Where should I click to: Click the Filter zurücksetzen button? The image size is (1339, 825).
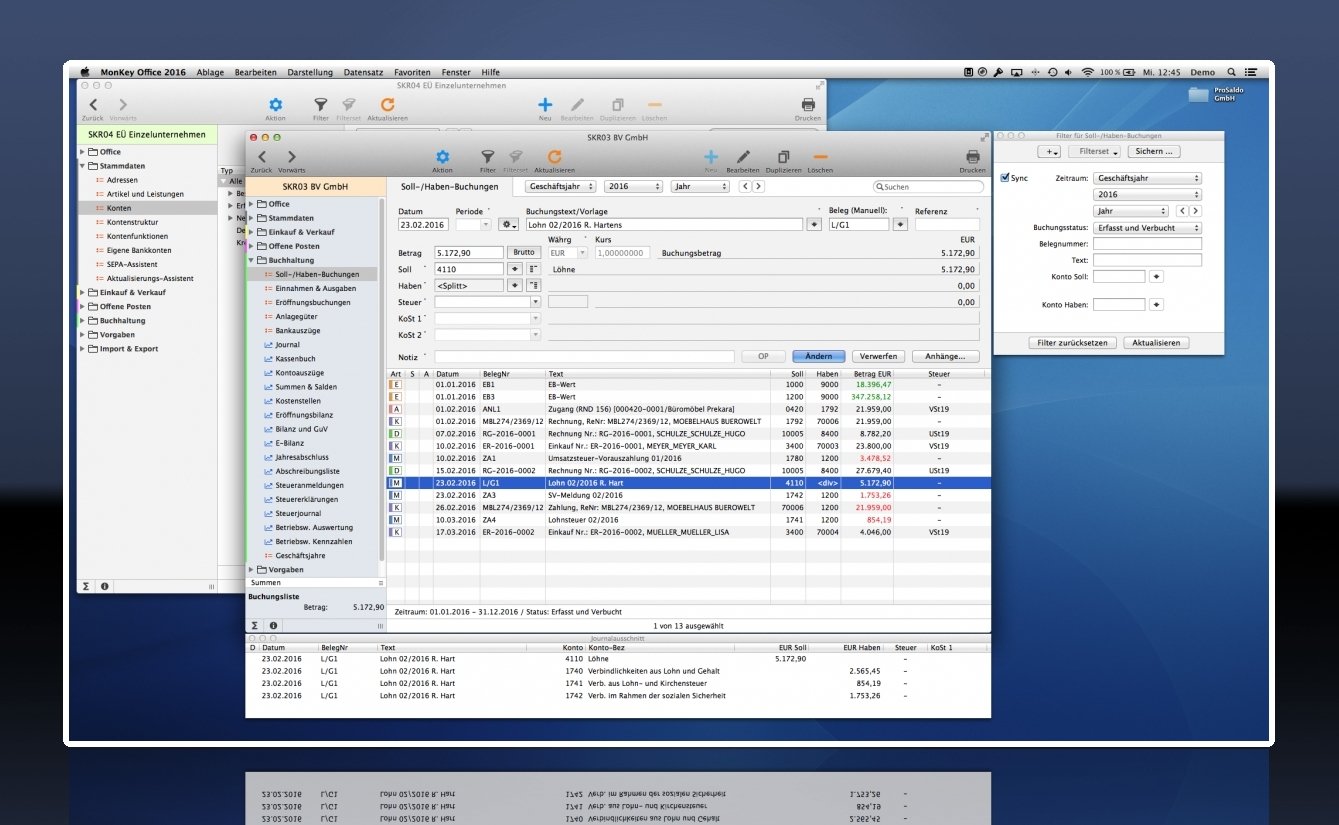[1072, 343]
